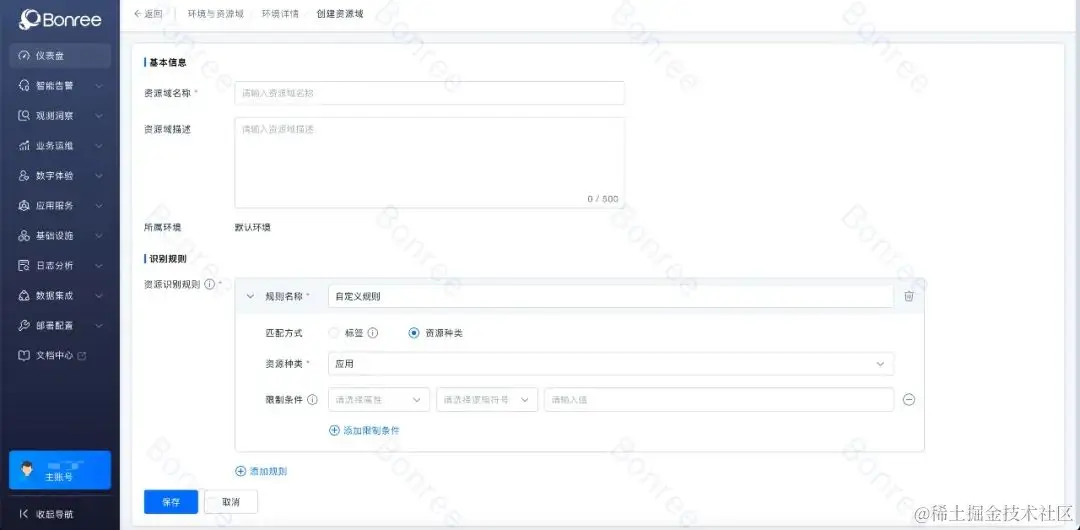Click the 收起导航 text
This screenshot has height=530, width=1080.
54,513
